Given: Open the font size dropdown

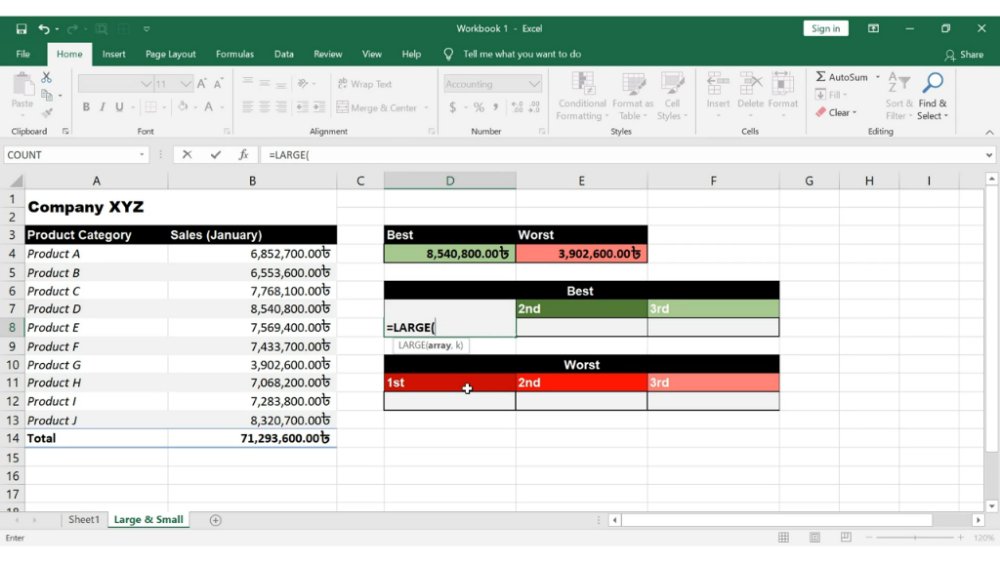Looking at the screenshot, I should pyautogui.click(x=186, y=84).
